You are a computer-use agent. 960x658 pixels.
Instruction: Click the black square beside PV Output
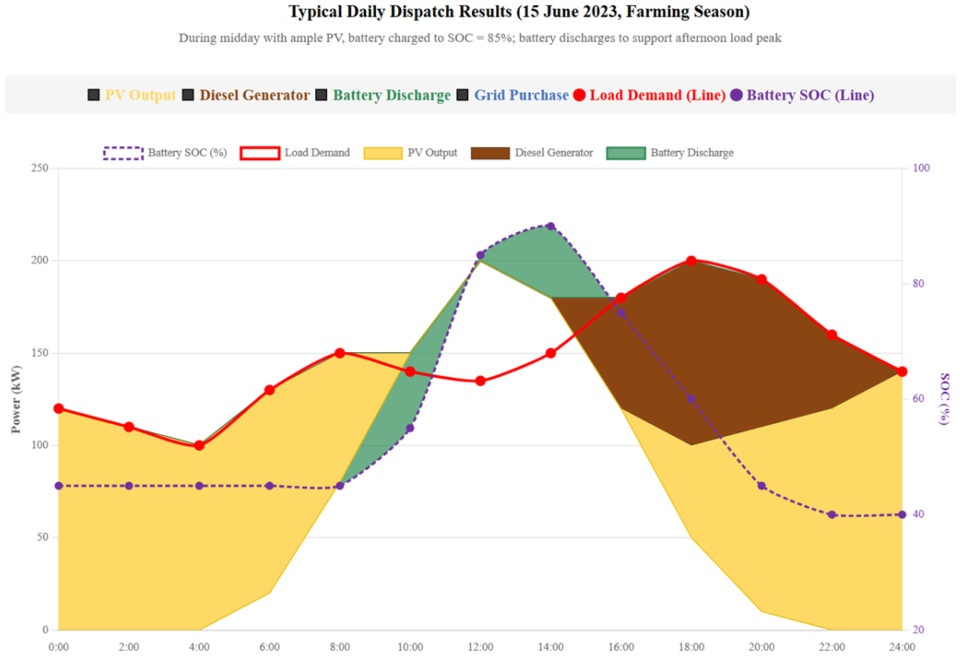[x=94, y=95]
